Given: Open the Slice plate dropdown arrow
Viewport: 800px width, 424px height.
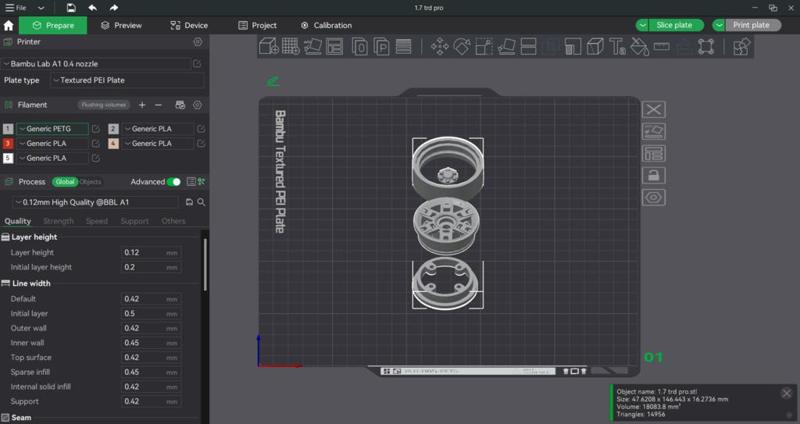Looking at the screenshot, I should point(642,25).
